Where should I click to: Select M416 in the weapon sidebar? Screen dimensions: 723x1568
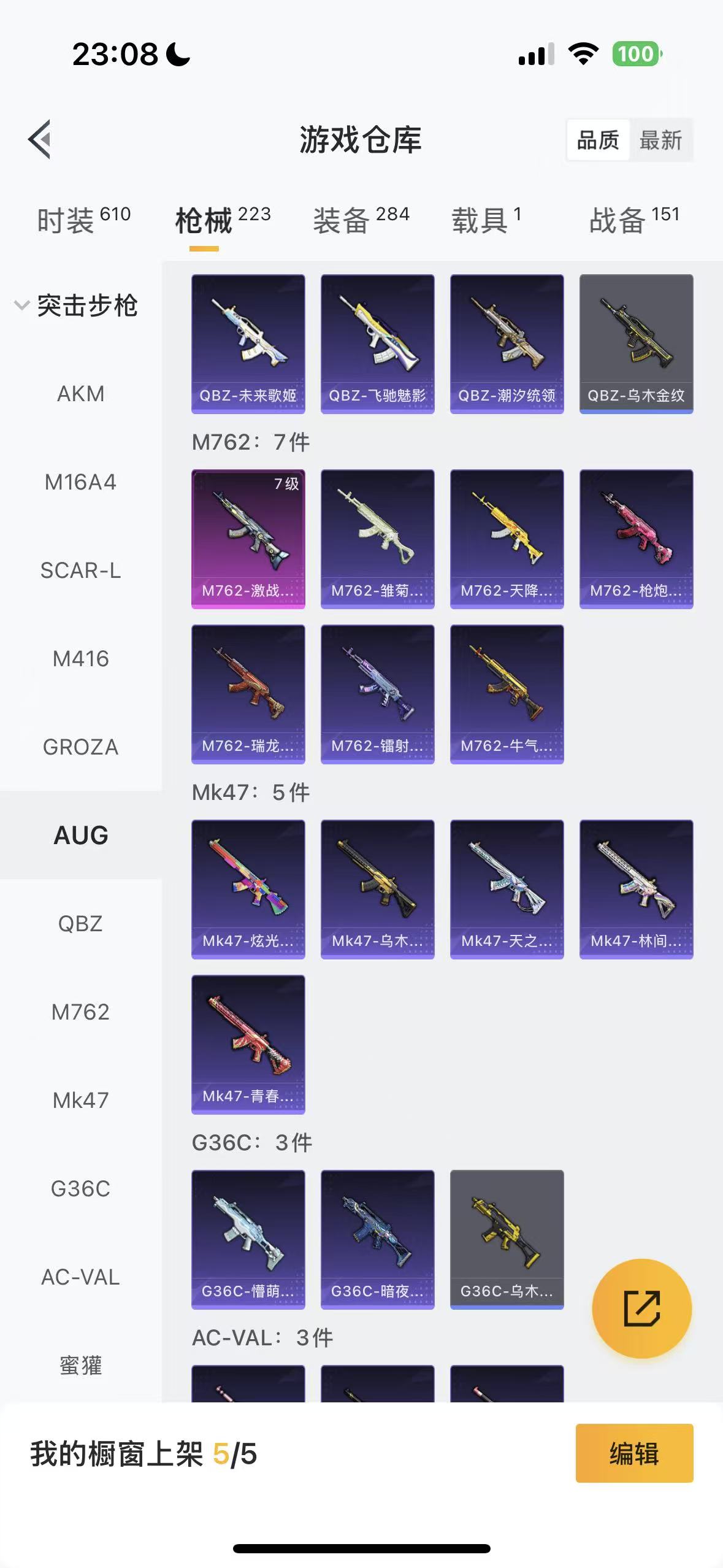tap(81, 658)
